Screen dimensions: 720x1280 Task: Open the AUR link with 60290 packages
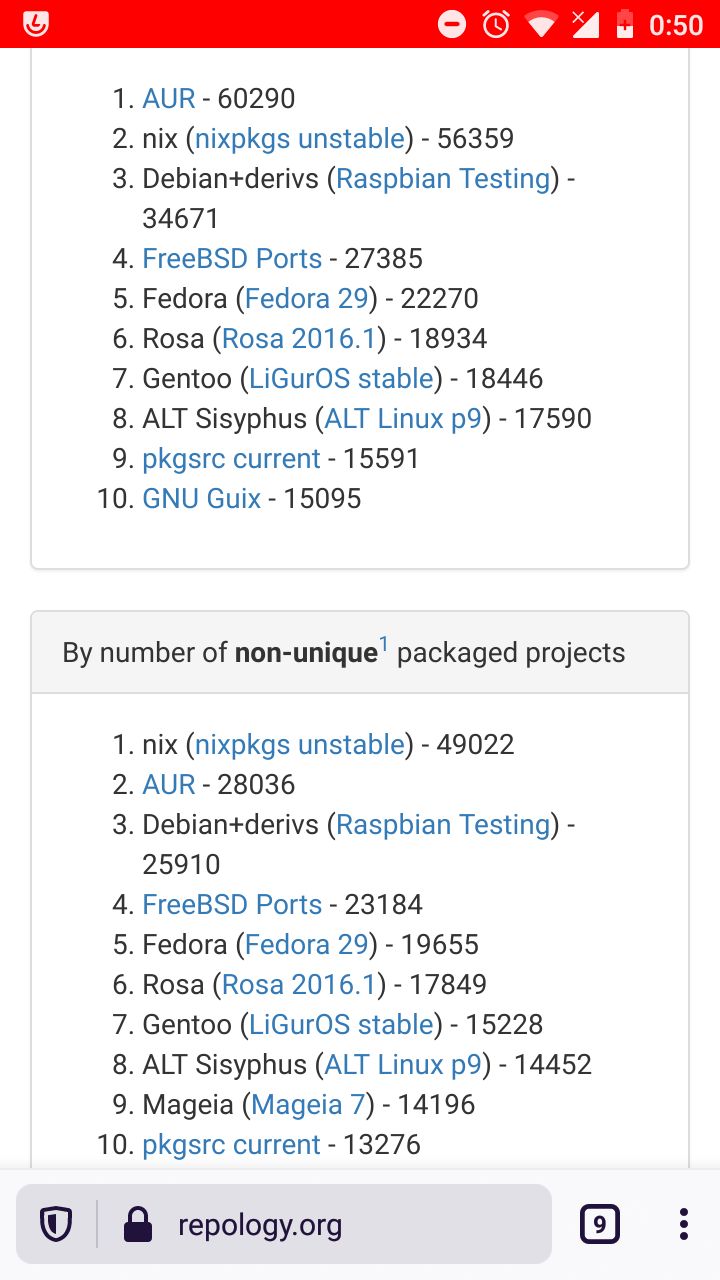point(169,98)
